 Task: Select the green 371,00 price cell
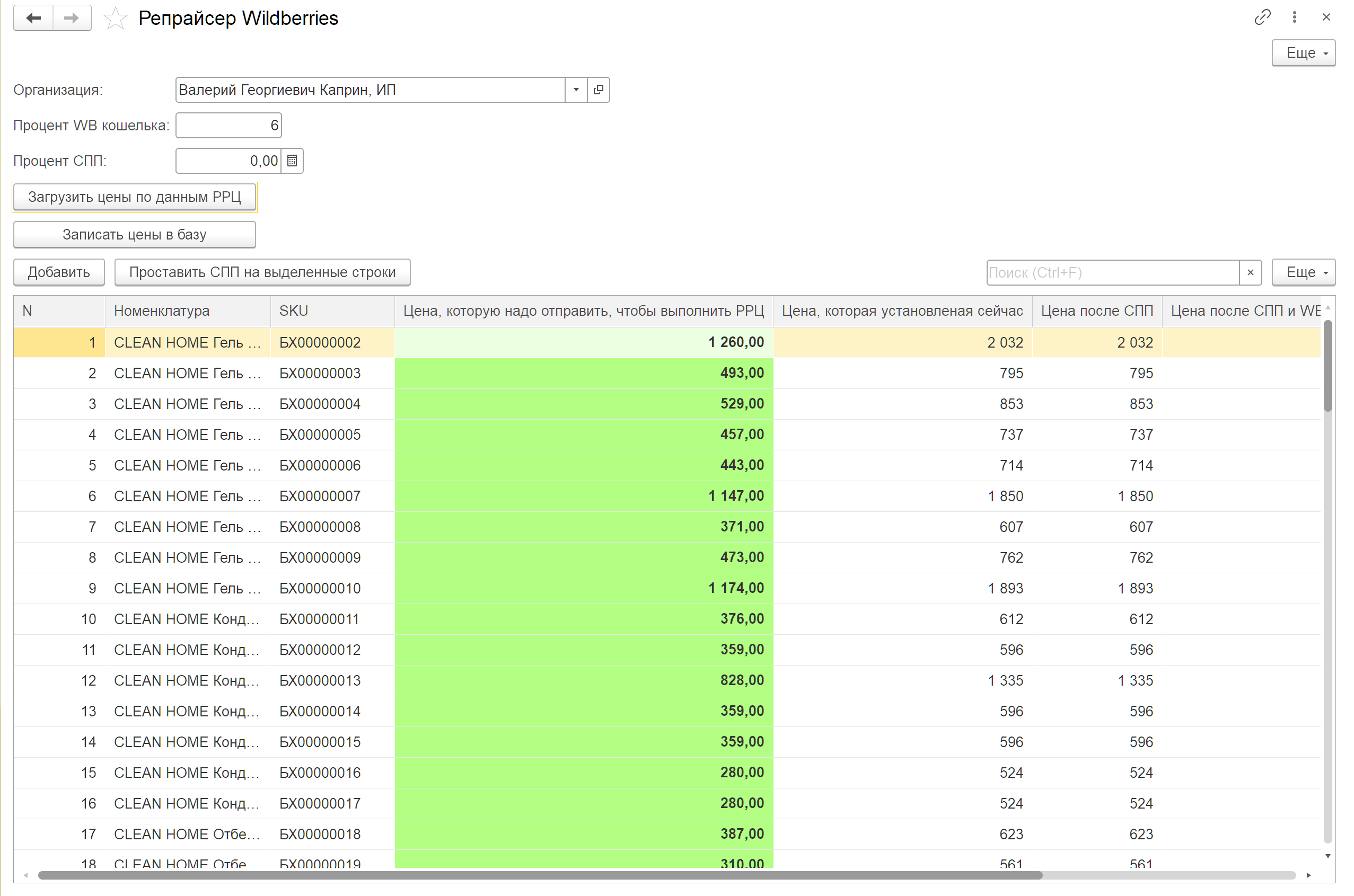584,527
